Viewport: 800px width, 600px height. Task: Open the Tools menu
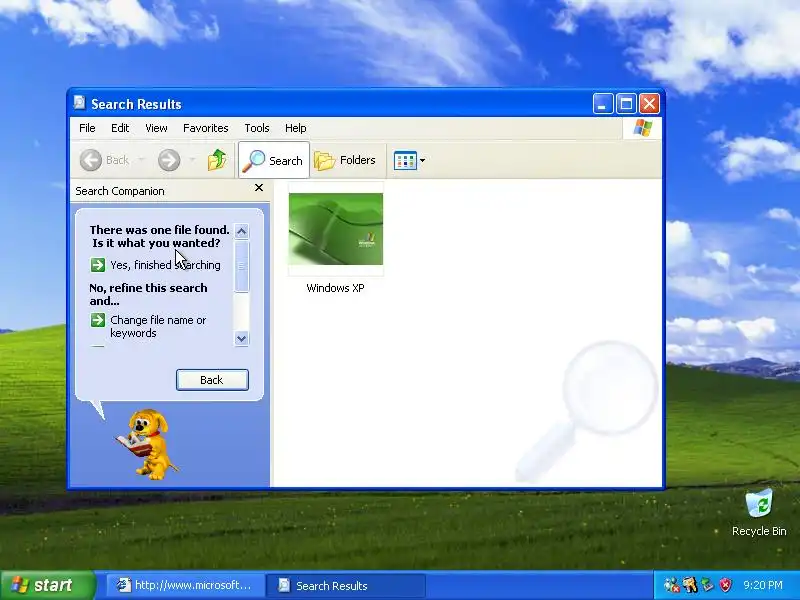[x=257, y=128]
